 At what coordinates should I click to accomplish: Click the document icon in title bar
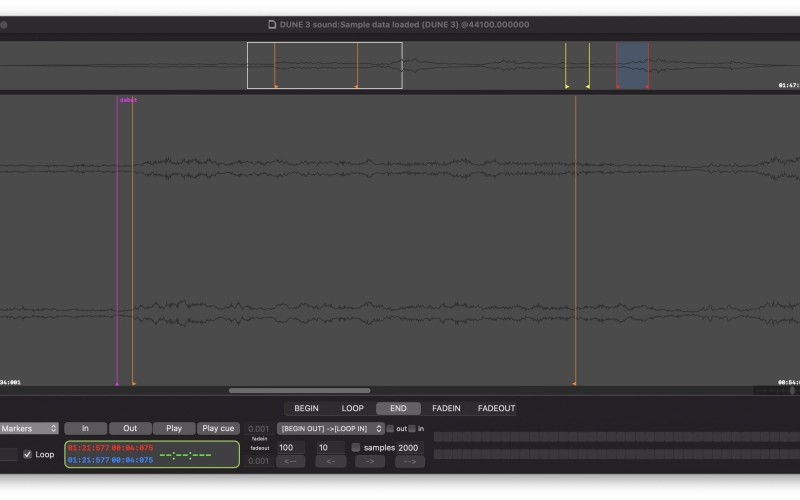(272, 24)
